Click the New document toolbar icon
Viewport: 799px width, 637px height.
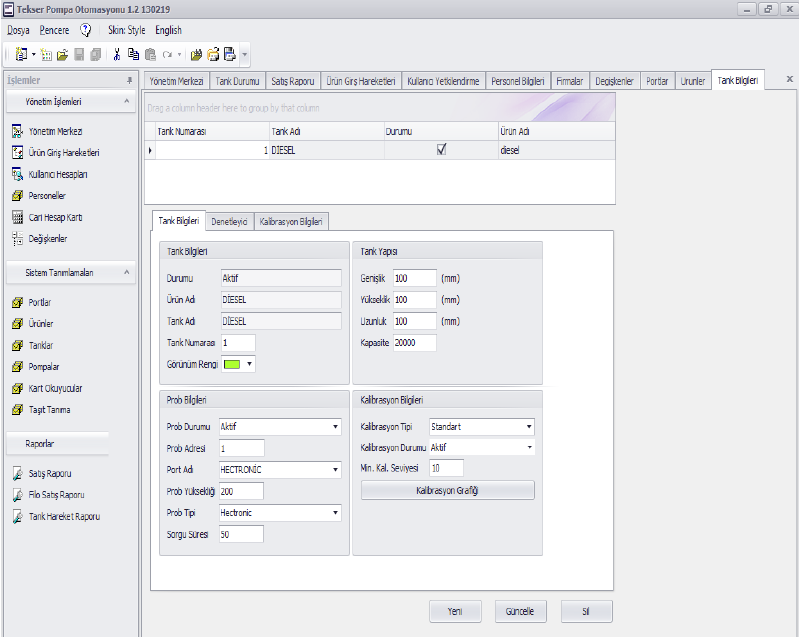(21, 54)
